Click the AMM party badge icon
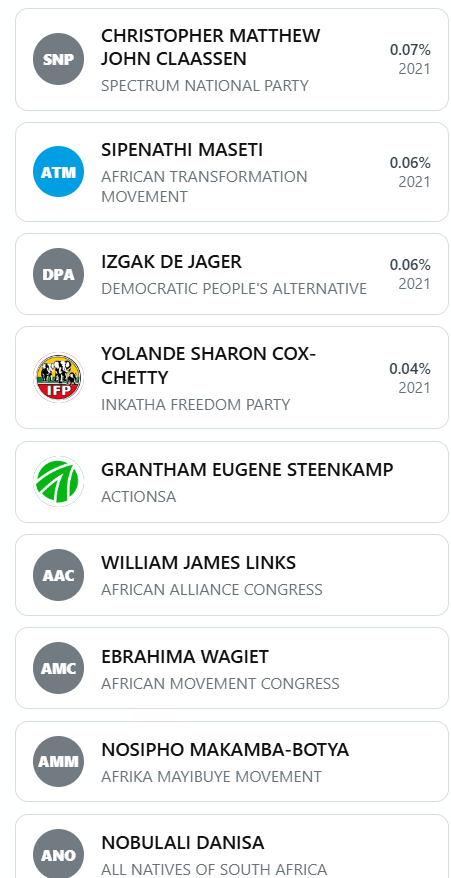451x878 pixels. [58, 762]
